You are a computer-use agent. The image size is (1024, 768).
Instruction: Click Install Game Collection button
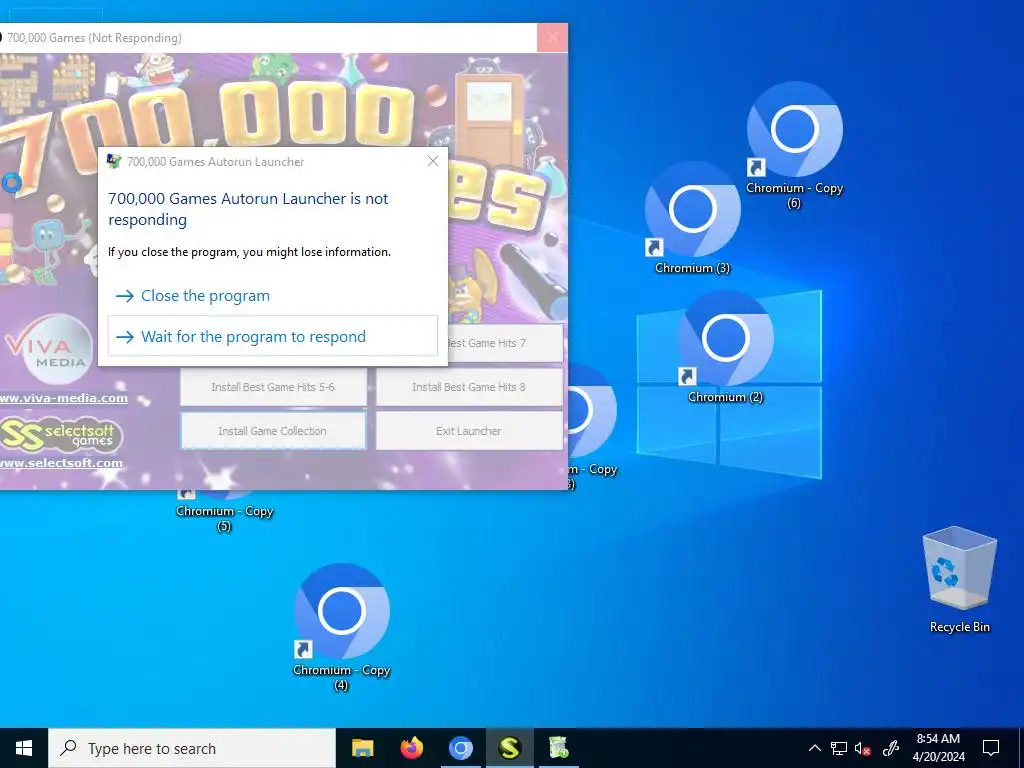pos(273,430)
